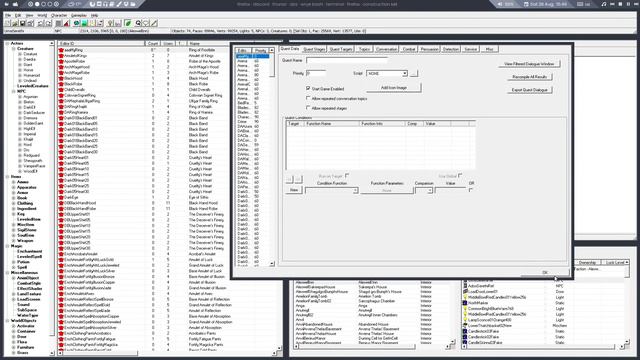Screen dimensions: 640x360
Task: Click the Quest Name input field
Action: tap(347, 60)
